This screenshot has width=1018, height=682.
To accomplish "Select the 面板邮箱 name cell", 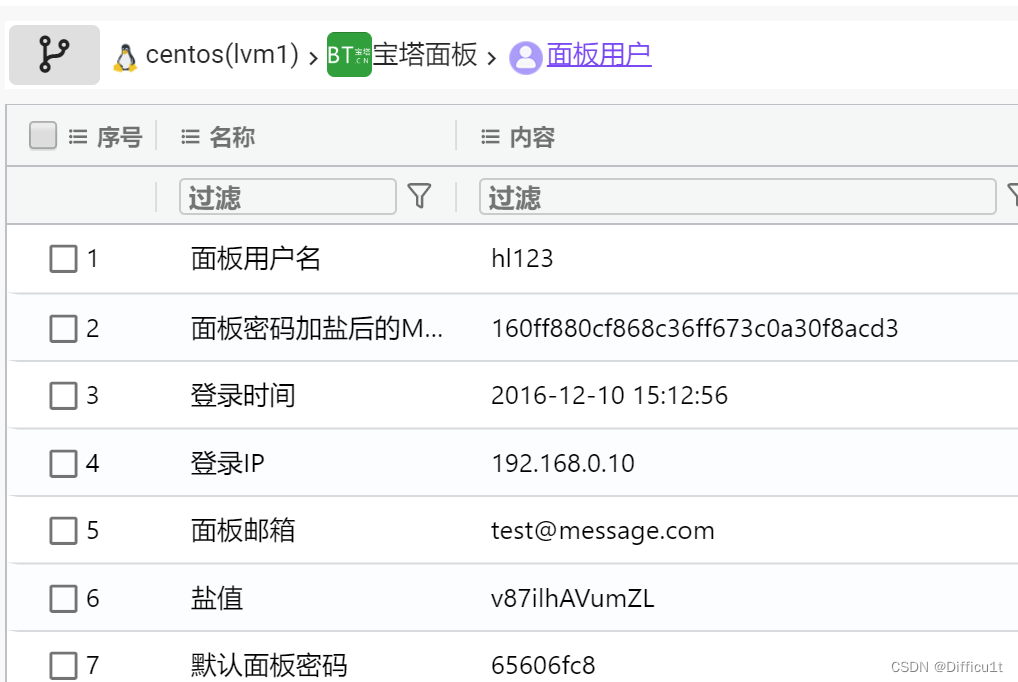I will click(x=243, y=531).
